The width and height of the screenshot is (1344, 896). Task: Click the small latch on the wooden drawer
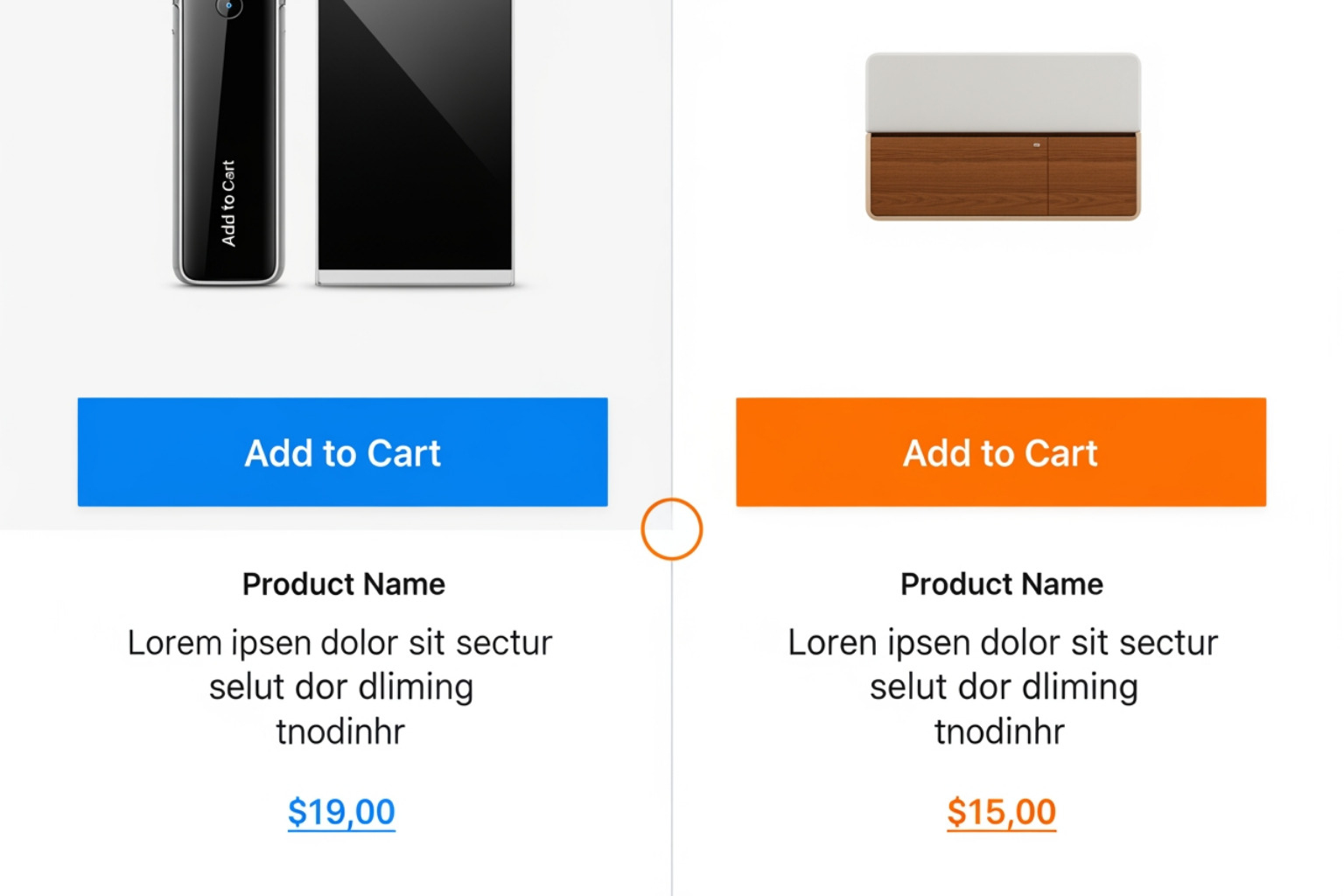pos(1038,145)
